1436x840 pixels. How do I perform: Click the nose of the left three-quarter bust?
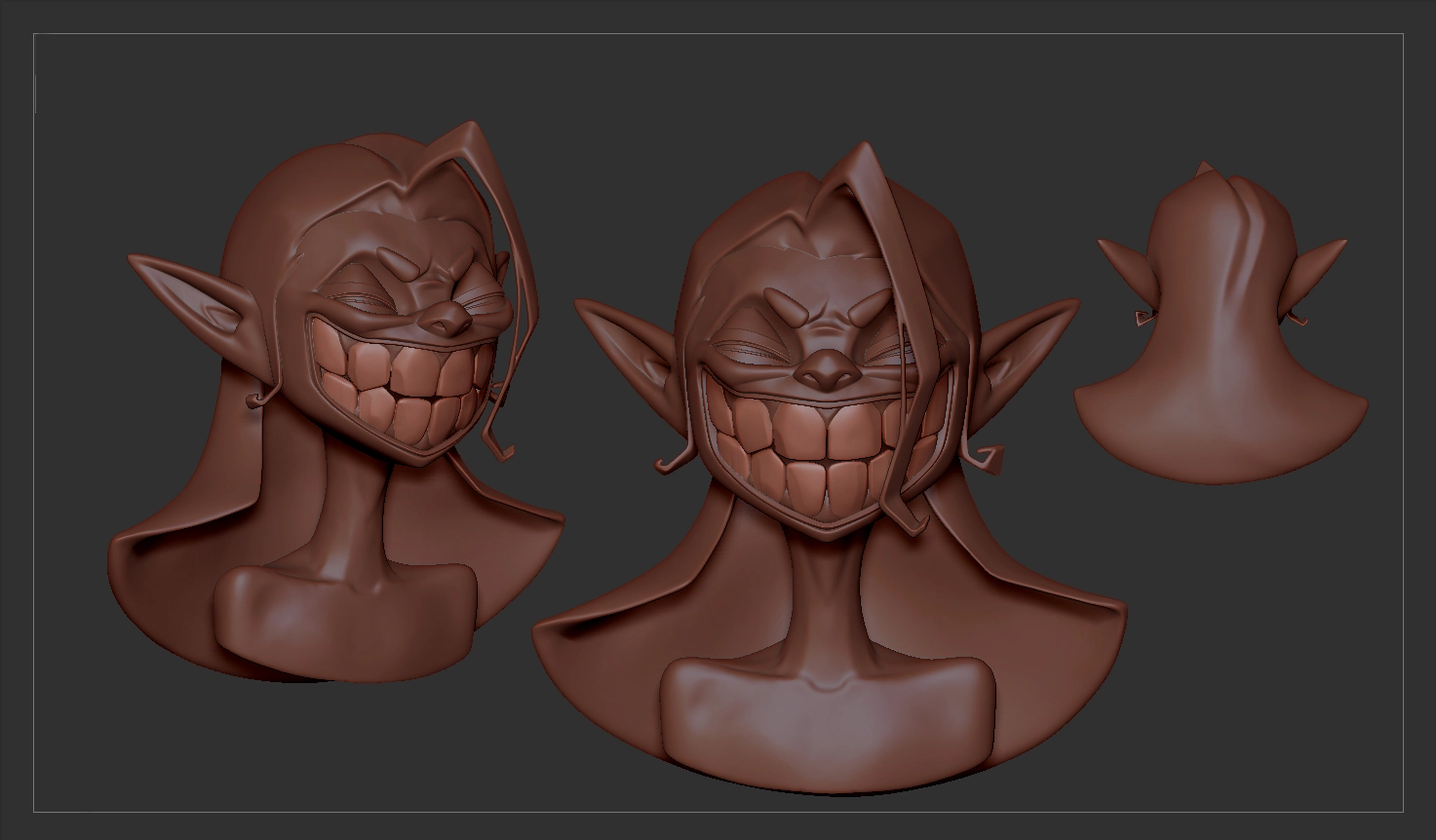(445, 316)
